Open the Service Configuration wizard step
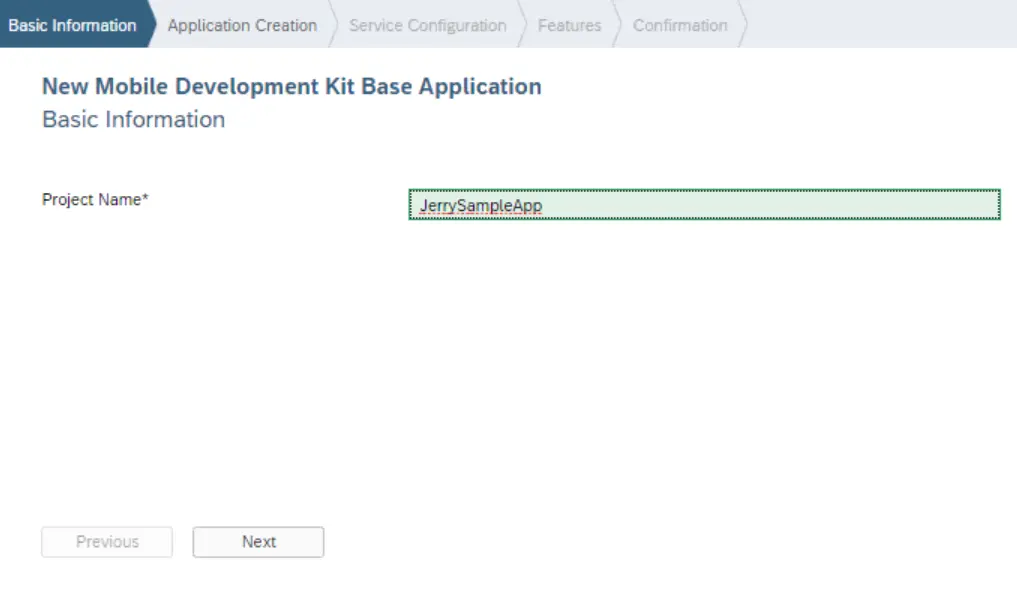Screen dimensions: 1017x600 (427, 25)
